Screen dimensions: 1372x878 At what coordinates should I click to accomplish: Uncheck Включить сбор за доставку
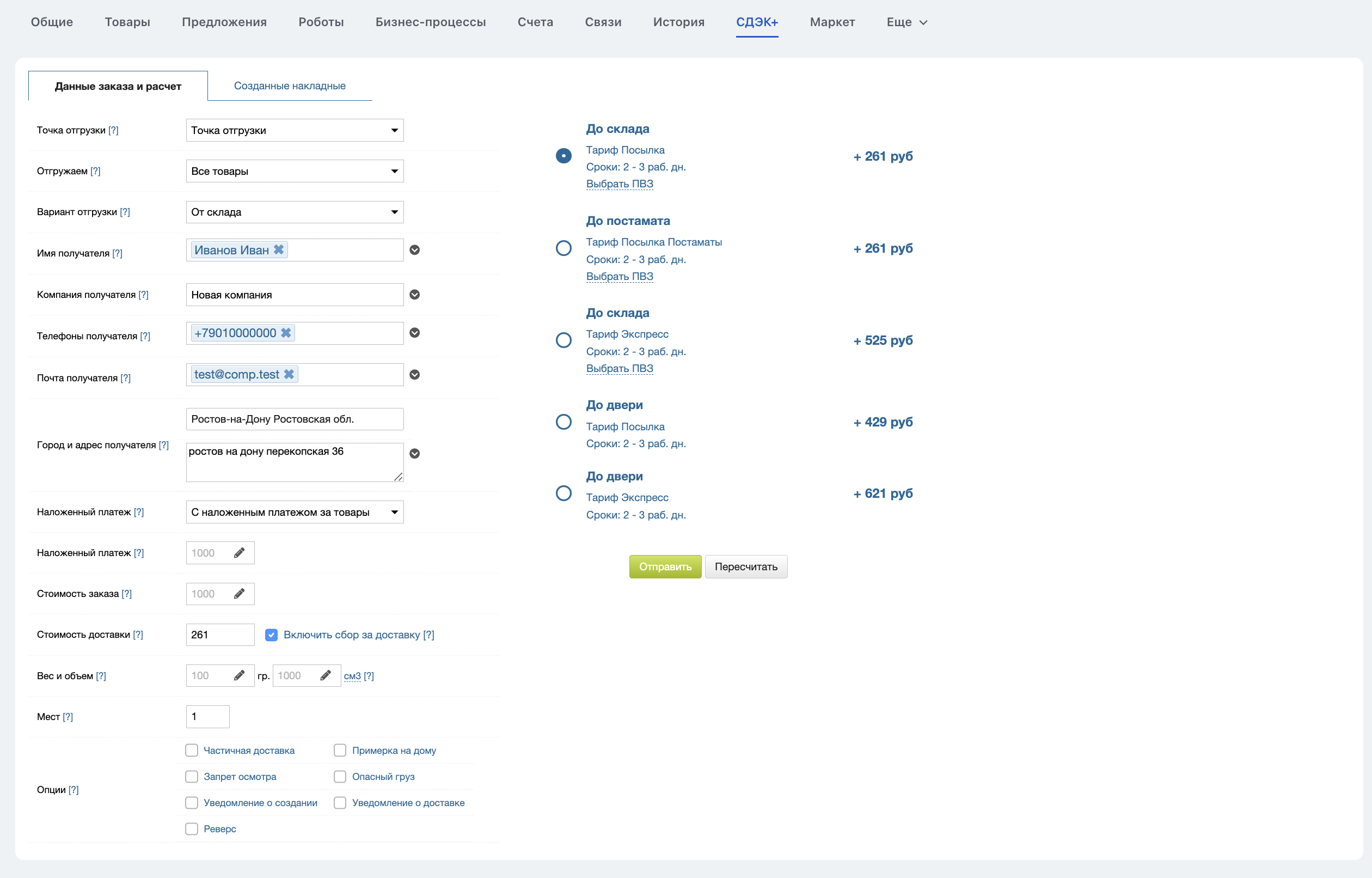(x=271, y=635)
